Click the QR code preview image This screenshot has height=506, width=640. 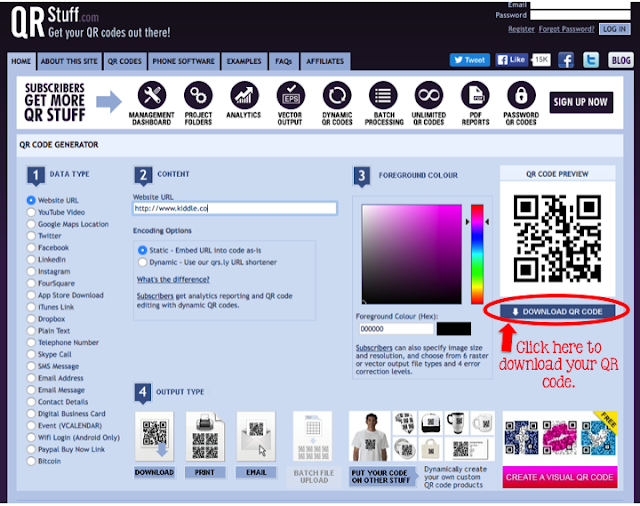point(557,238)
